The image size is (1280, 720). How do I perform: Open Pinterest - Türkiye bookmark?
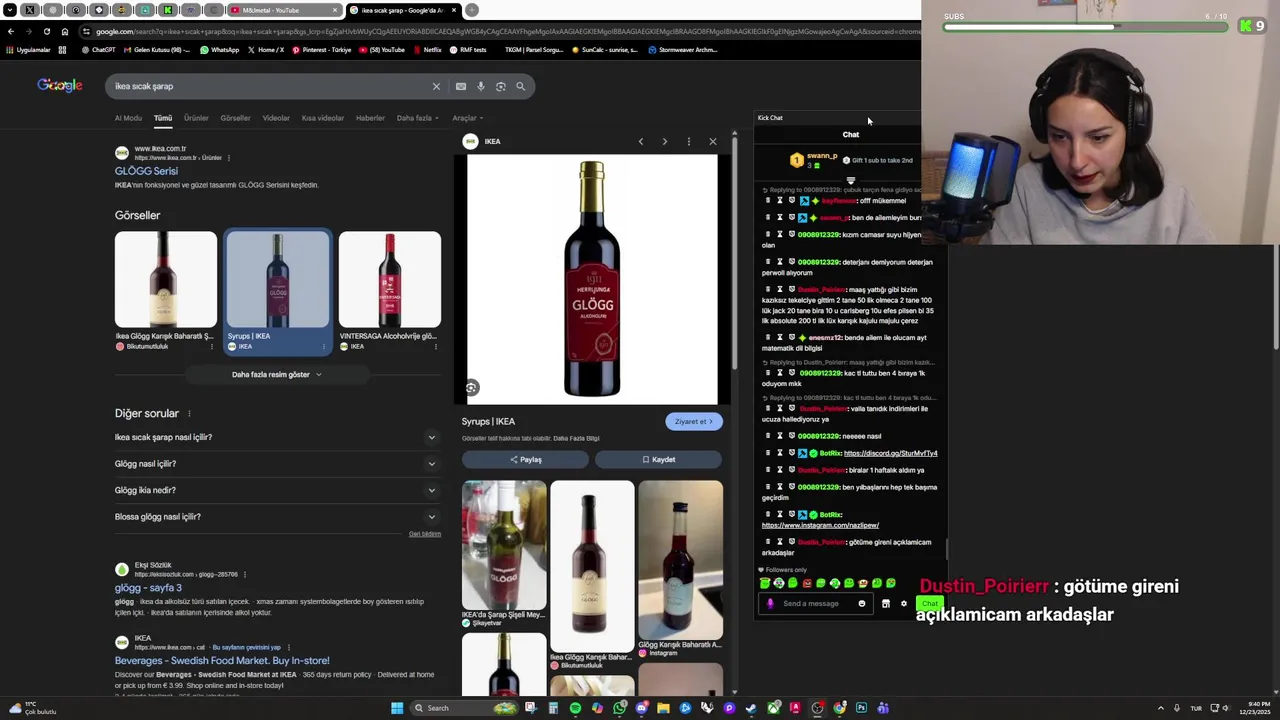click(321, 49)
